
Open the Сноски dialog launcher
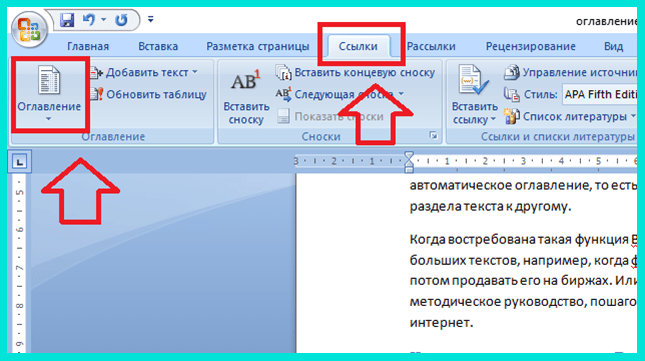click(433, 135)
